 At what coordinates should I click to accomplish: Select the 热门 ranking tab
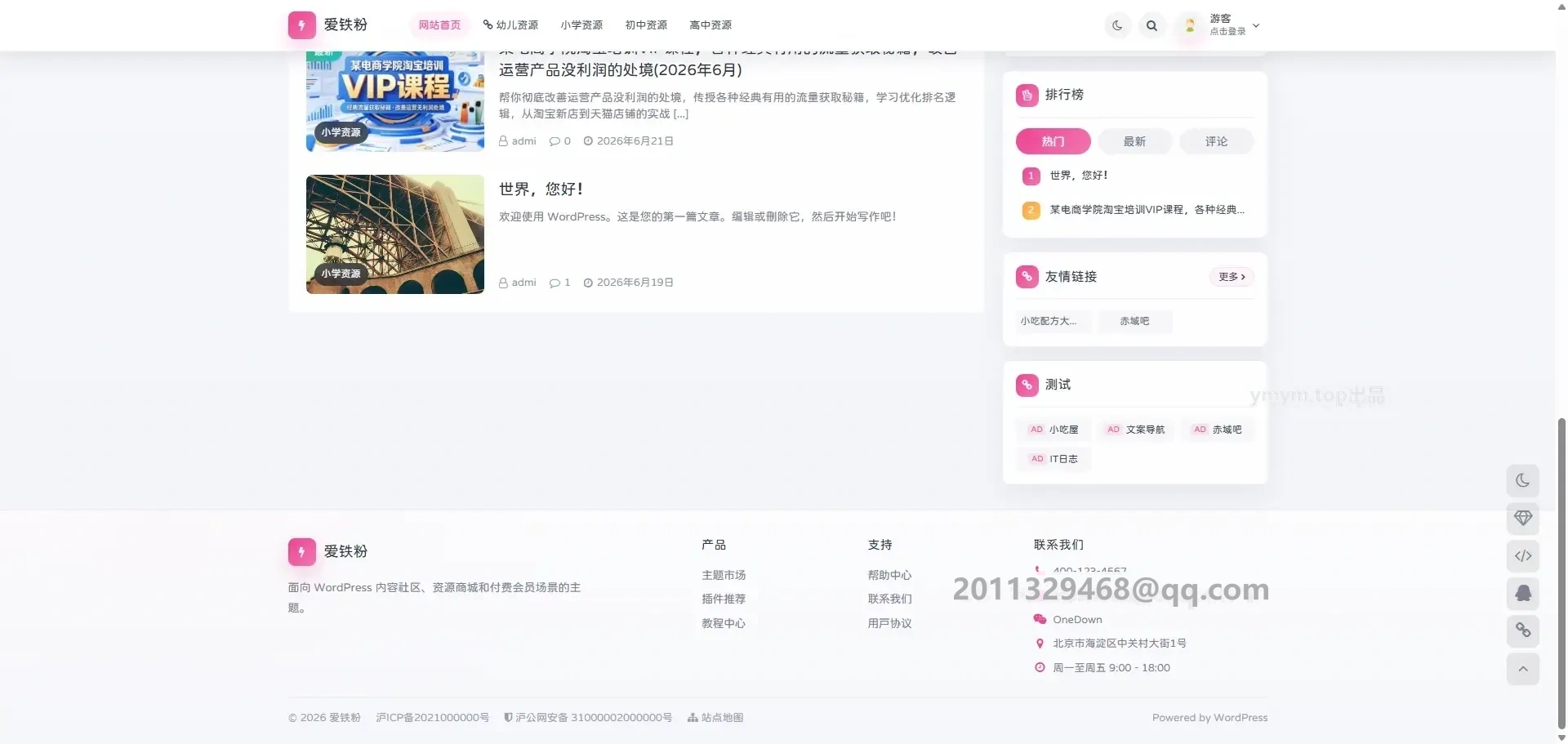click(x=1053, y=141)
